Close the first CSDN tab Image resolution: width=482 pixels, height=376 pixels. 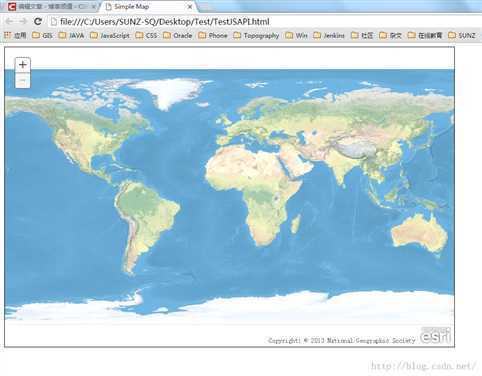click(94, 7)
